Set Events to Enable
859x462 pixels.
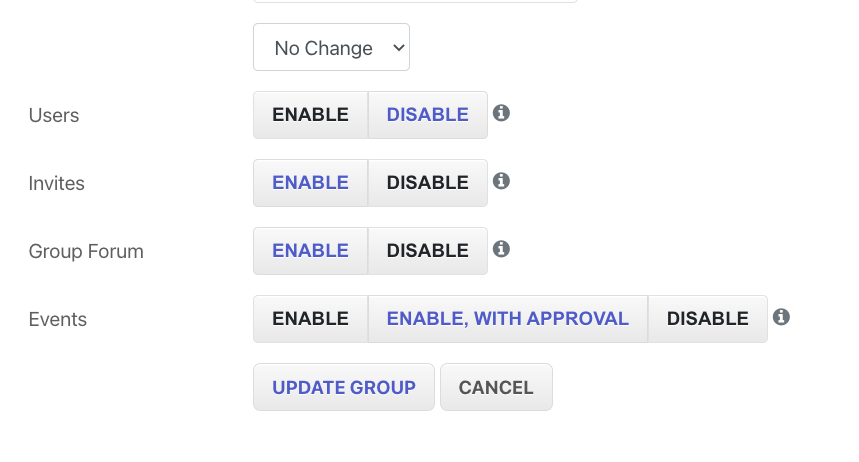pyautogui.click(x=311, y=319)
